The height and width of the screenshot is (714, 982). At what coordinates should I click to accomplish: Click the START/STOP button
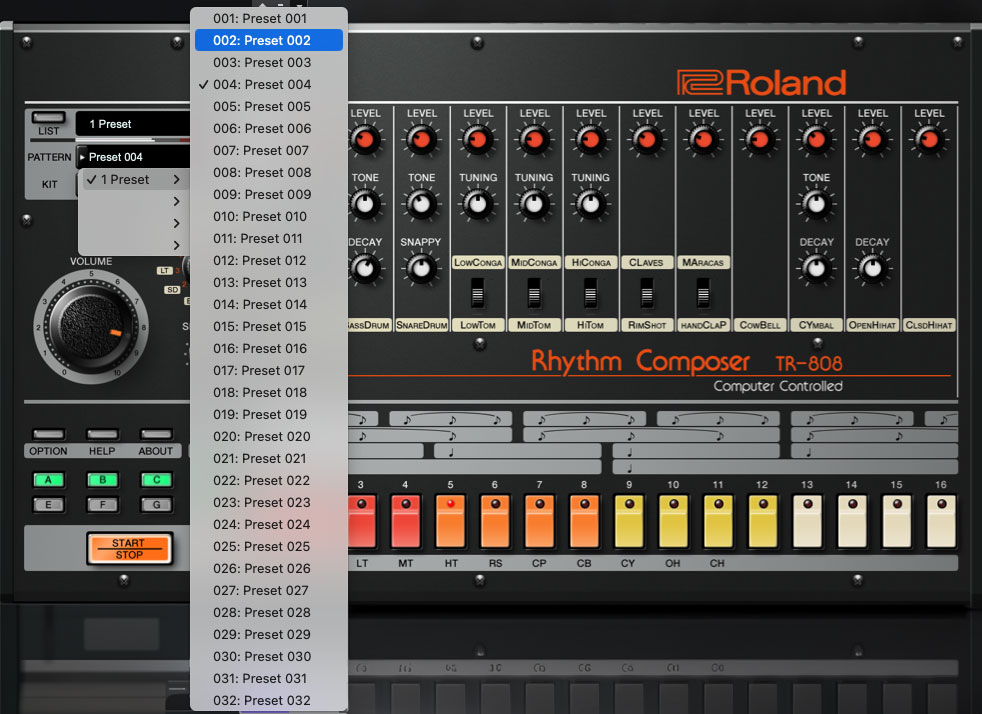point(129,549)
